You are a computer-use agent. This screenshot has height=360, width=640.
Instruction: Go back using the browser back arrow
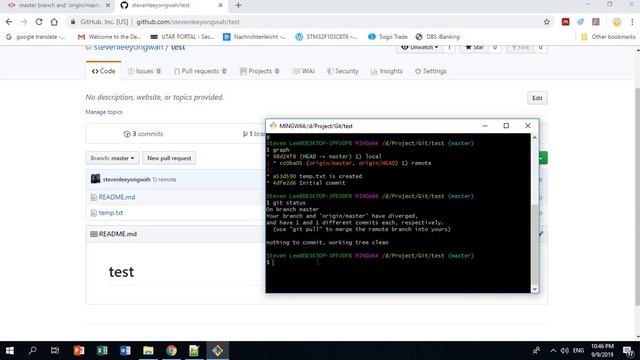(x=9, y=22)
